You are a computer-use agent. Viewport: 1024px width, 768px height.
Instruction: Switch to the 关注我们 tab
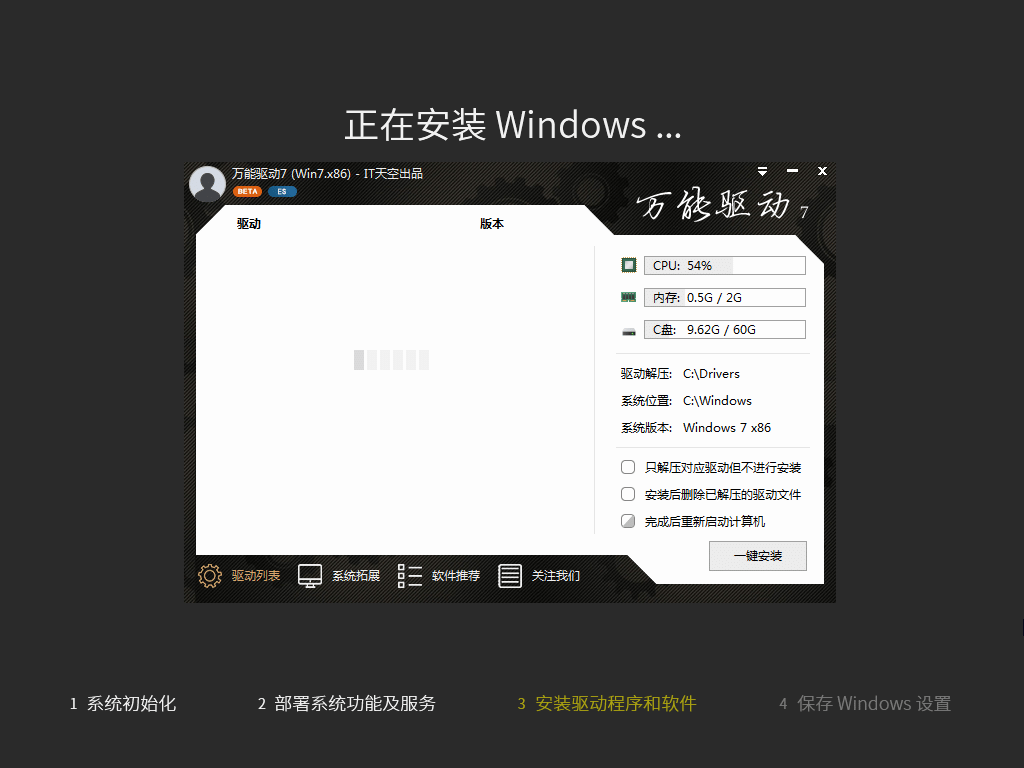click(556, 575)
